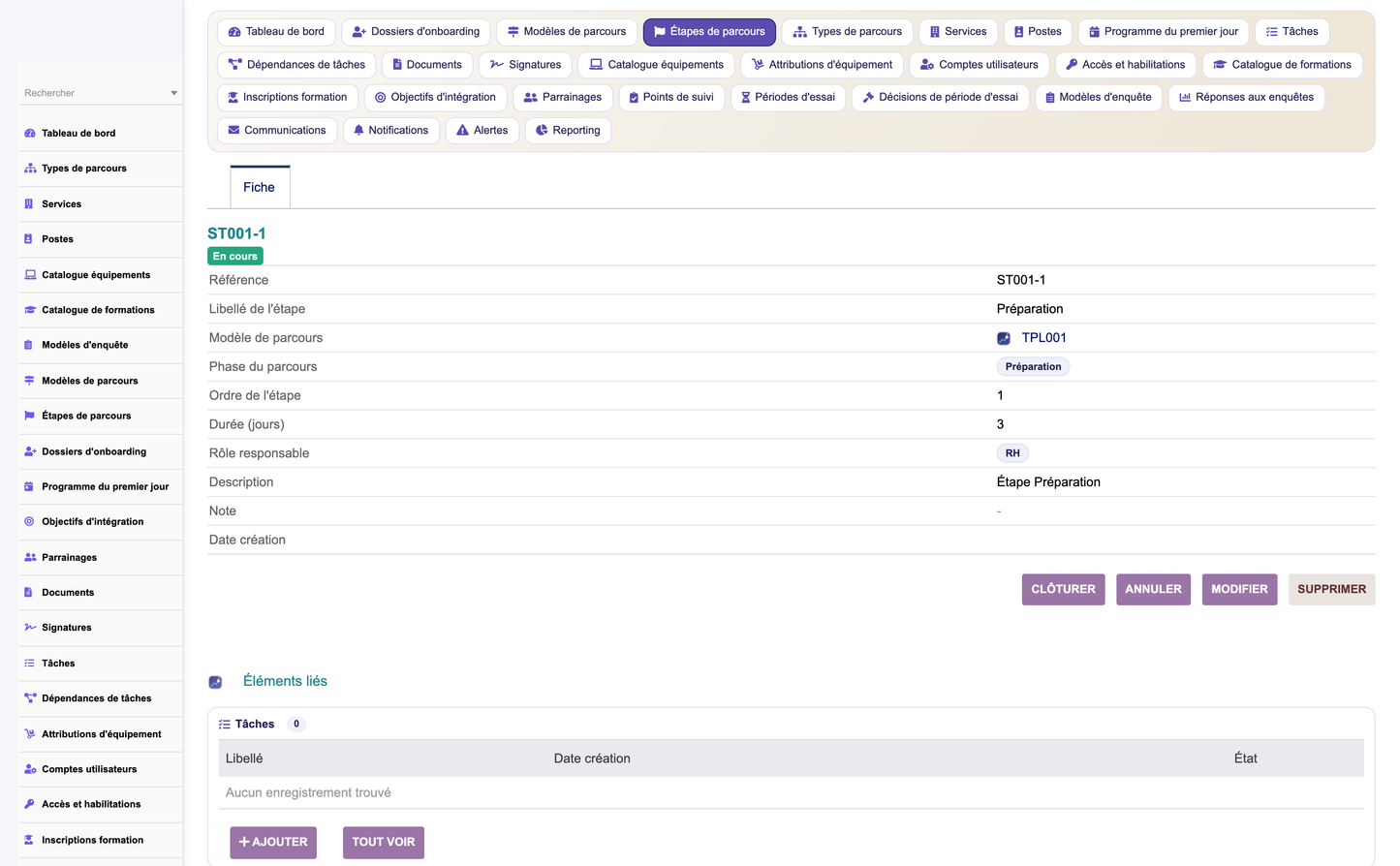Open the Rechercher dropdown arrow

pos(174,94)
